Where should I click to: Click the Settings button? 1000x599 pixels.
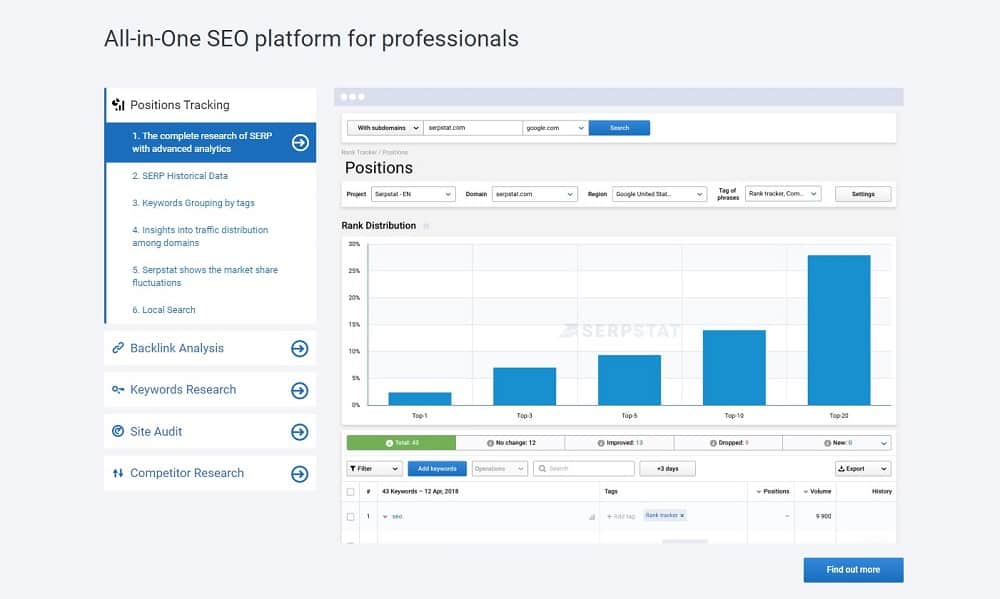tap(863, 194)
